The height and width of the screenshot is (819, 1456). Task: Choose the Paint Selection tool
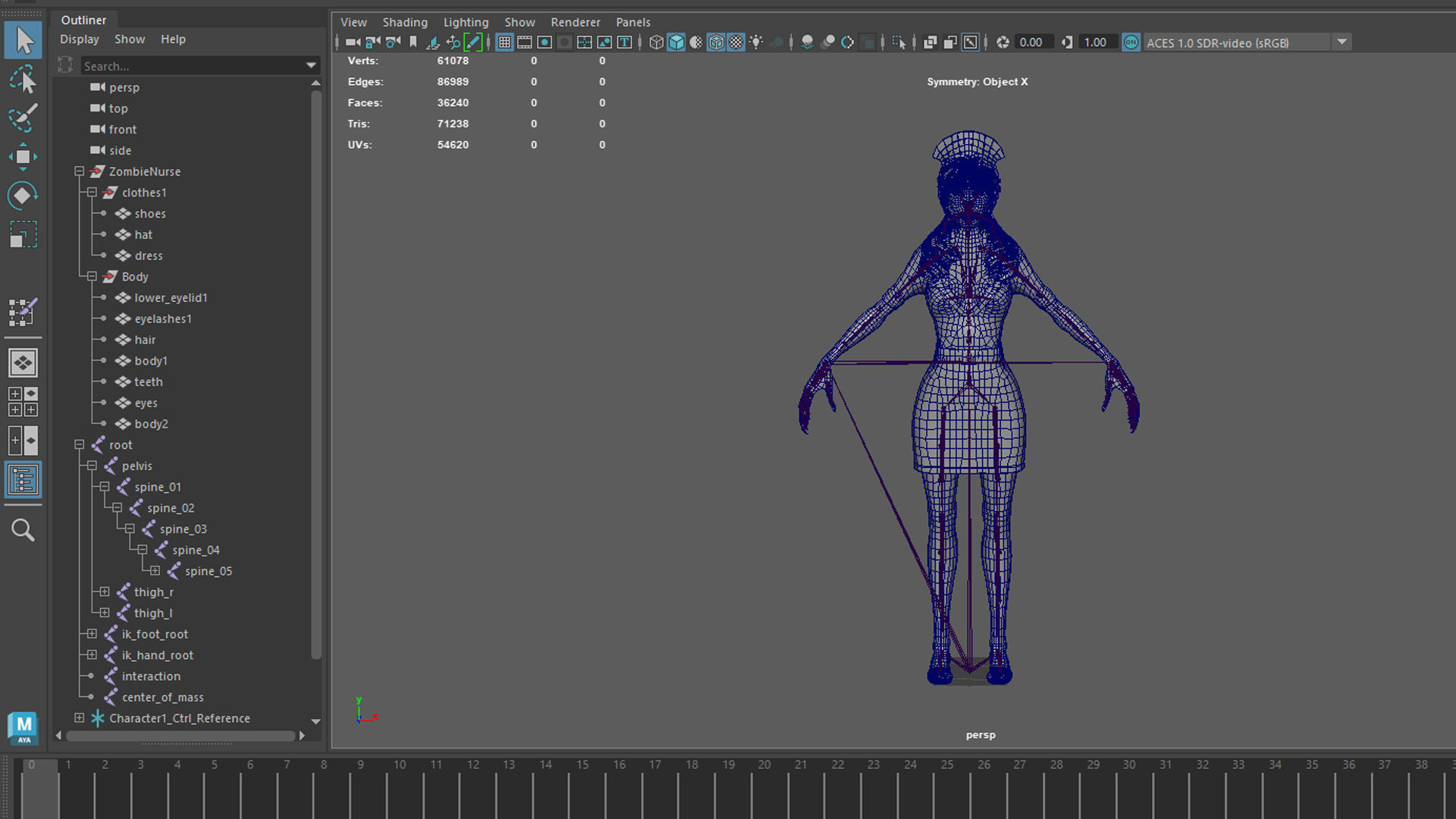tap(24, 118)
